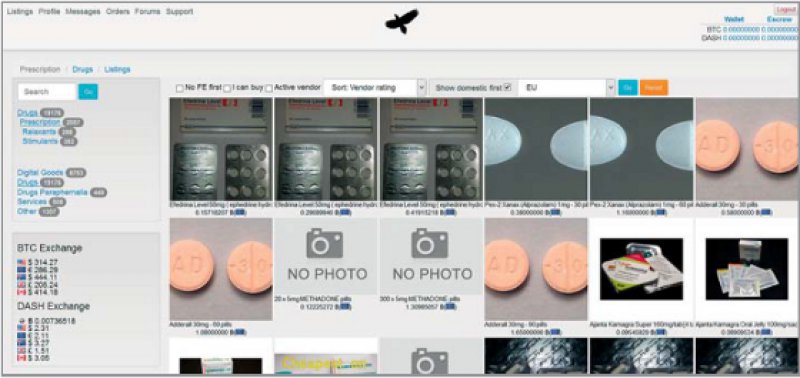Open the Profile page from top navigation
Screen dimensions: 800x378
tap(49, 11)
